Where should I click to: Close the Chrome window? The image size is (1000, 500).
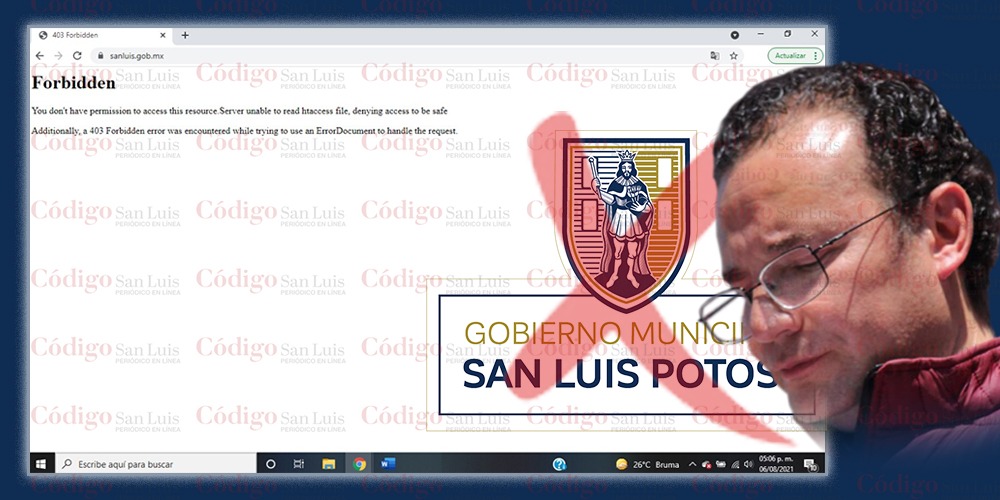(814, 34)
